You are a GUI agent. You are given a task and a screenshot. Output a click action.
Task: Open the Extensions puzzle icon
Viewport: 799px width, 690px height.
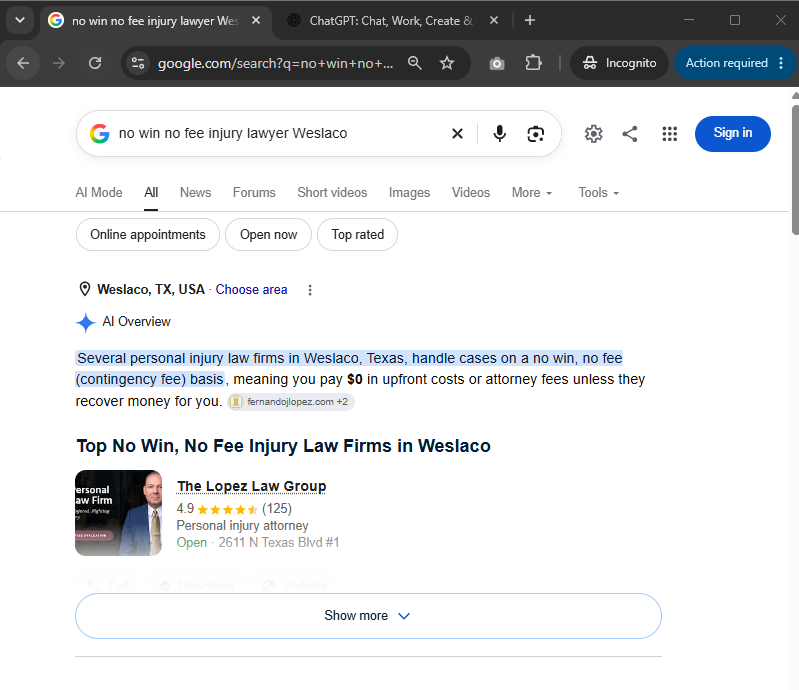point(533,63)
